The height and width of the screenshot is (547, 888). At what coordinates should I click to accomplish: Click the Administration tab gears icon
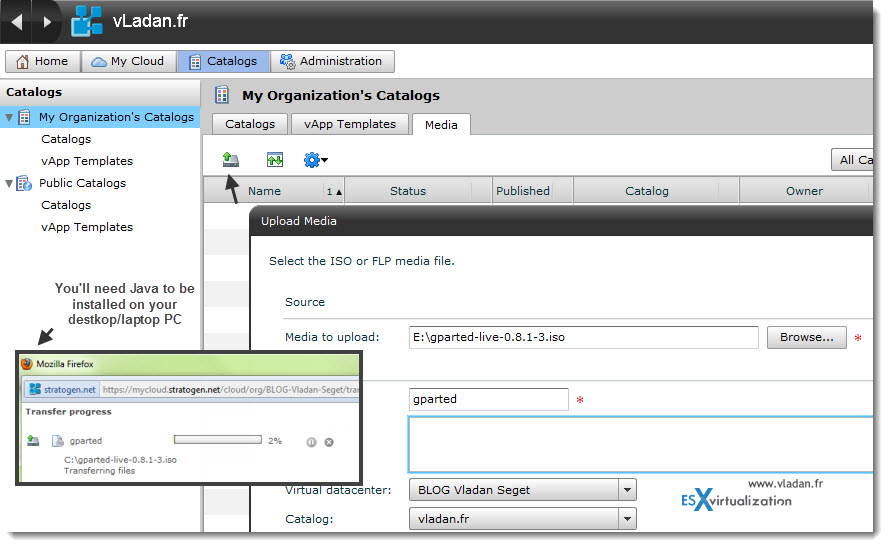pyautogui.click(x=288, y=61)
